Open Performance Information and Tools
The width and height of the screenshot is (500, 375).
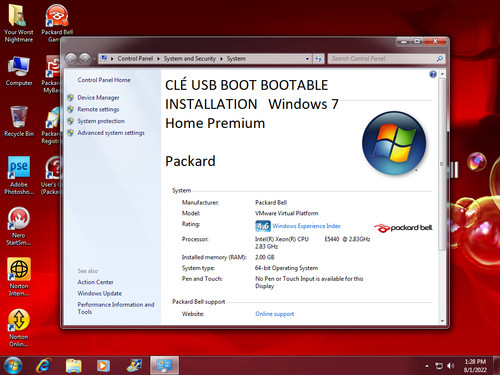click(x=116, y=308)
